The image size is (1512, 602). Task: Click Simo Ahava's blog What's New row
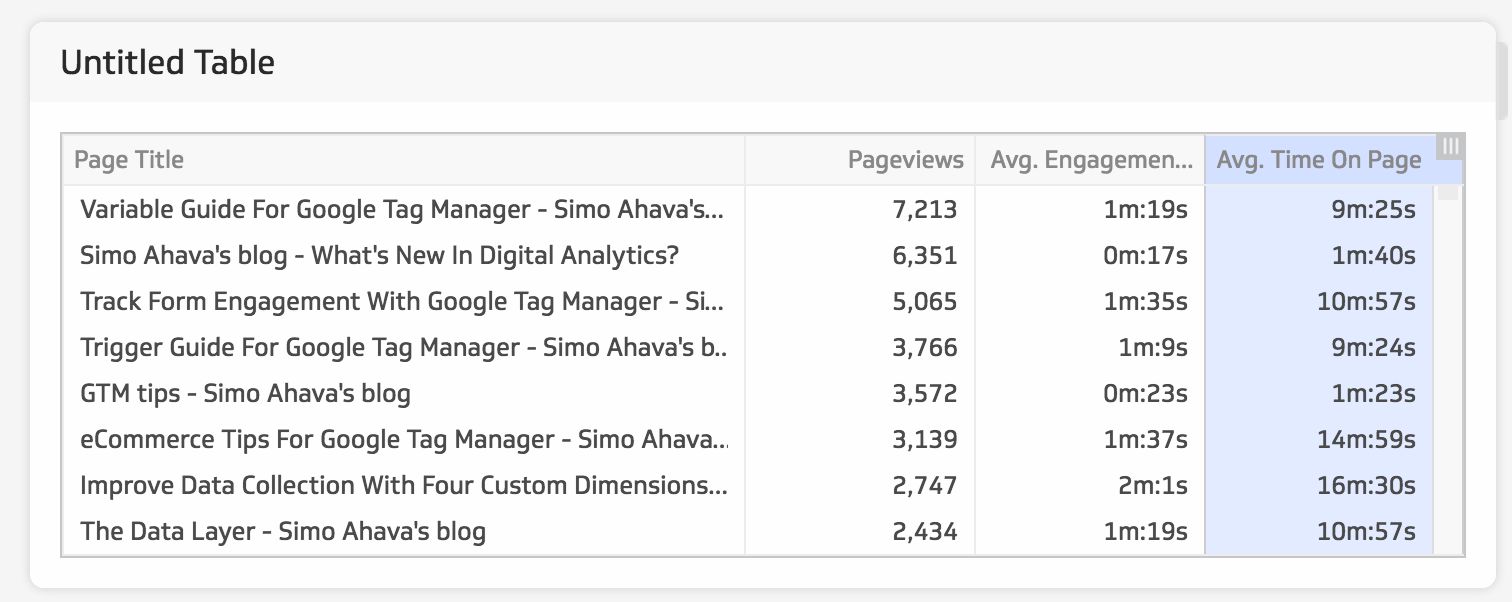[748, 255]
